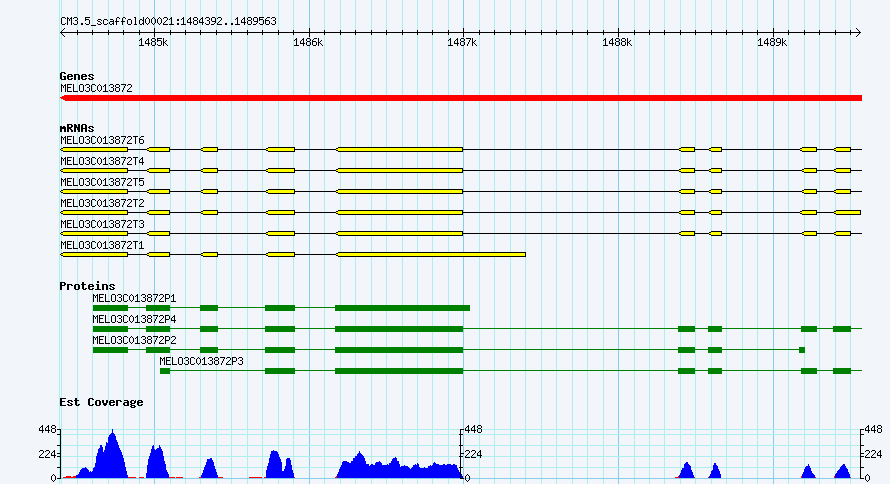This screenshot has width=890, height=484.
Task: Click the left axis 224 label
Action: [47, 454]
